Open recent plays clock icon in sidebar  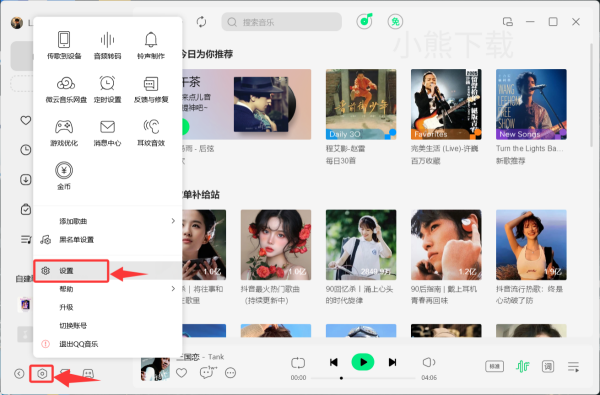click(x=26, y=150)
